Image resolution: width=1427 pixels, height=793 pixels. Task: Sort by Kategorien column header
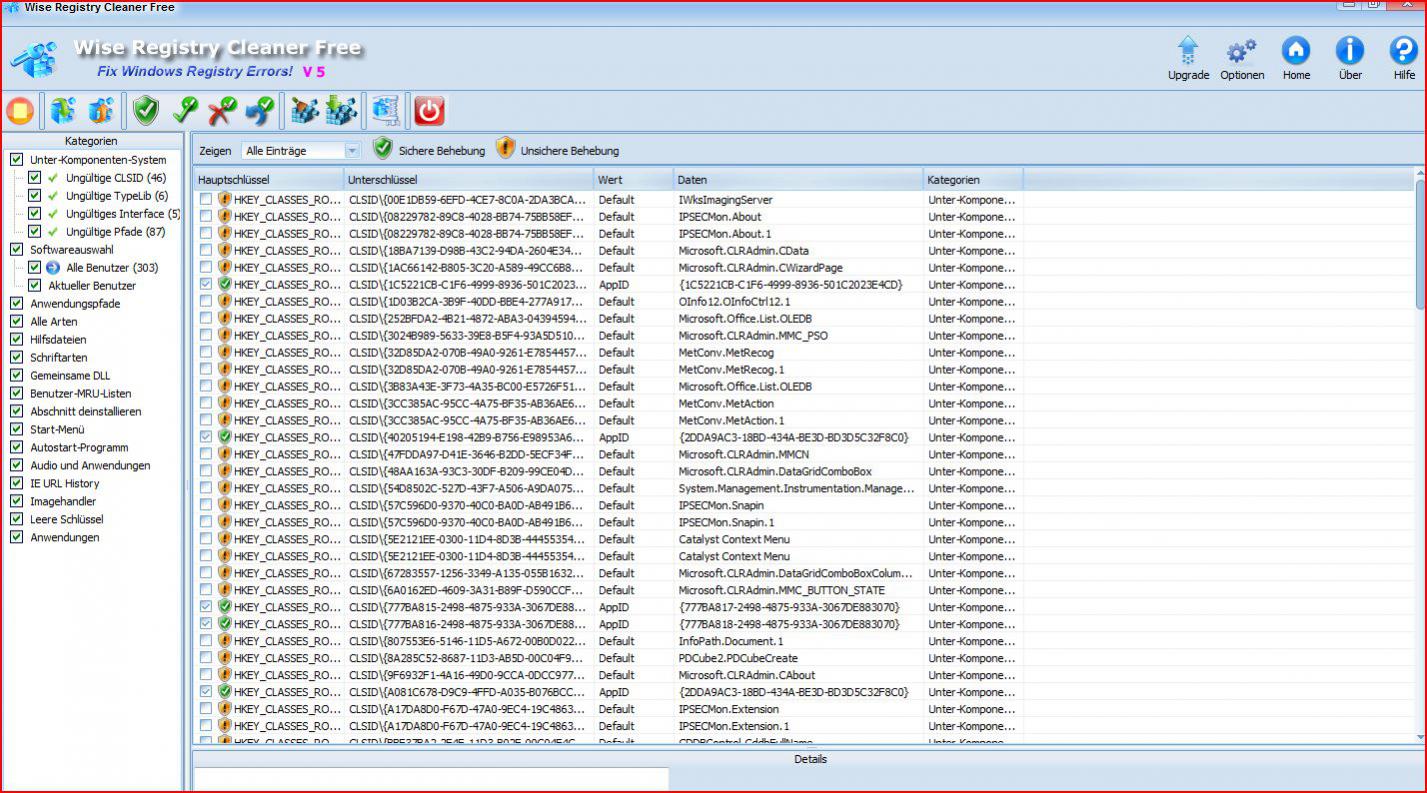[x=973, y=180]
